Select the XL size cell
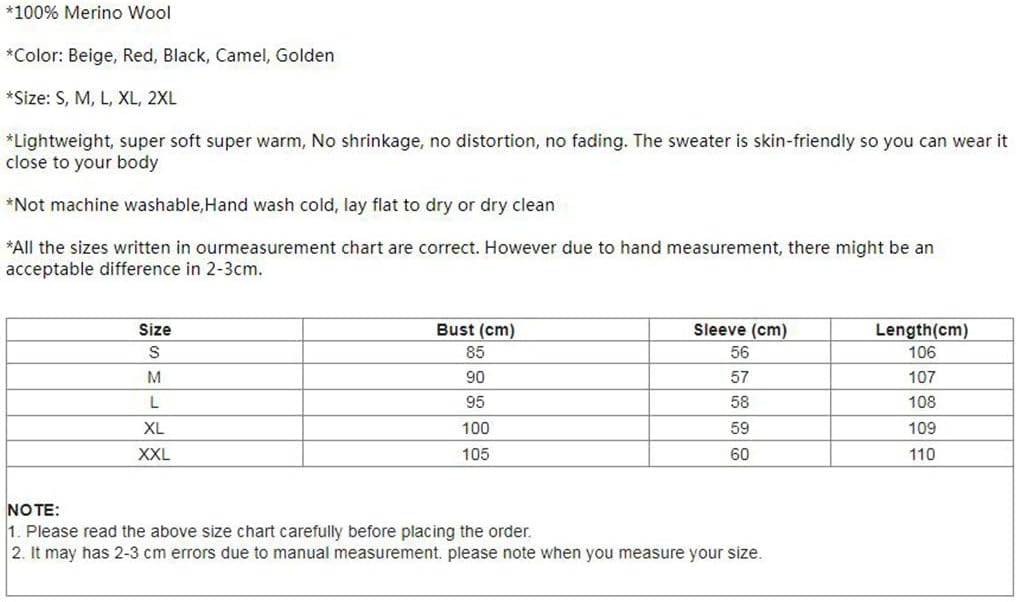 [154, 428]
